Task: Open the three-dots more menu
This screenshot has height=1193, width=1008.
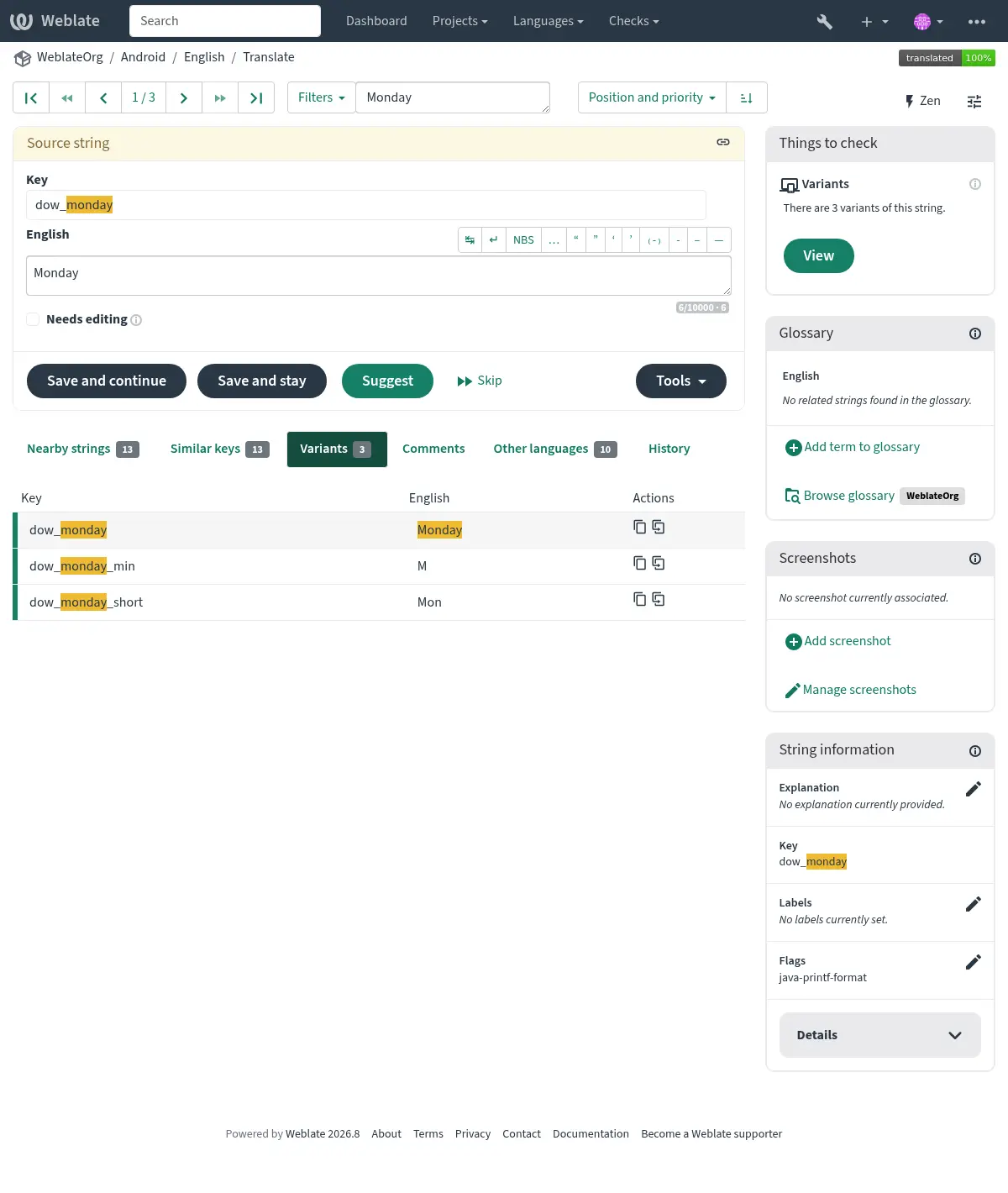Action: (977, 21)
